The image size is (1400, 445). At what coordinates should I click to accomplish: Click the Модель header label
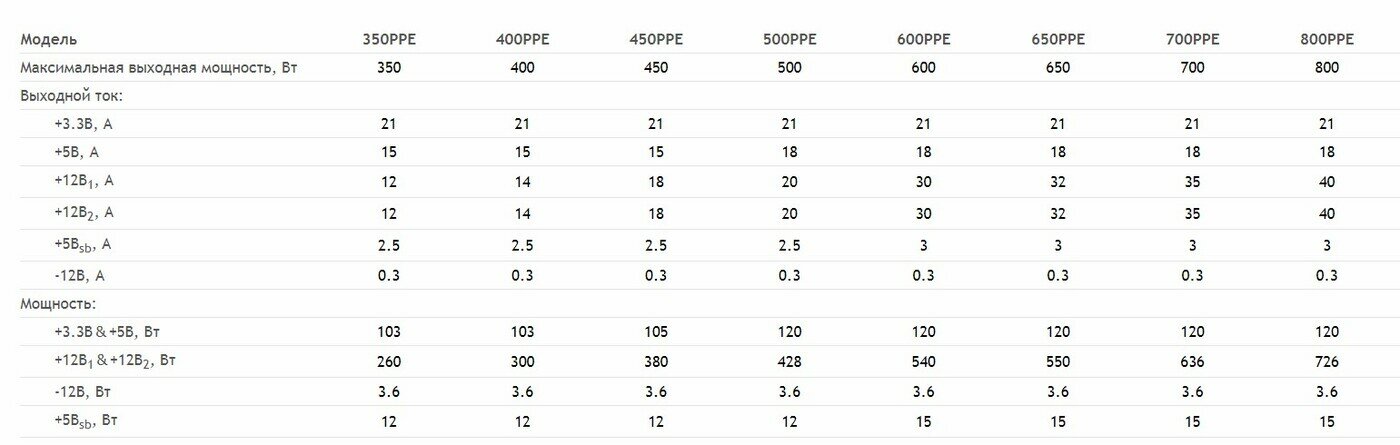(49, 40)
